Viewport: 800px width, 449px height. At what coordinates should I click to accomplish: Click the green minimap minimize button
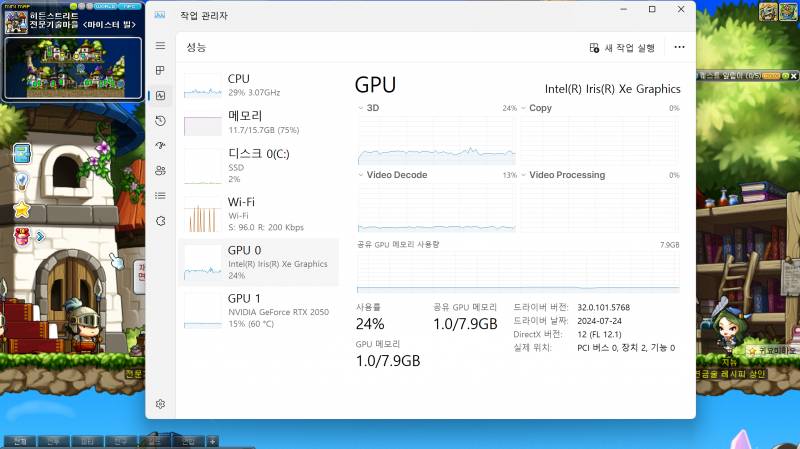pos(73,6)
